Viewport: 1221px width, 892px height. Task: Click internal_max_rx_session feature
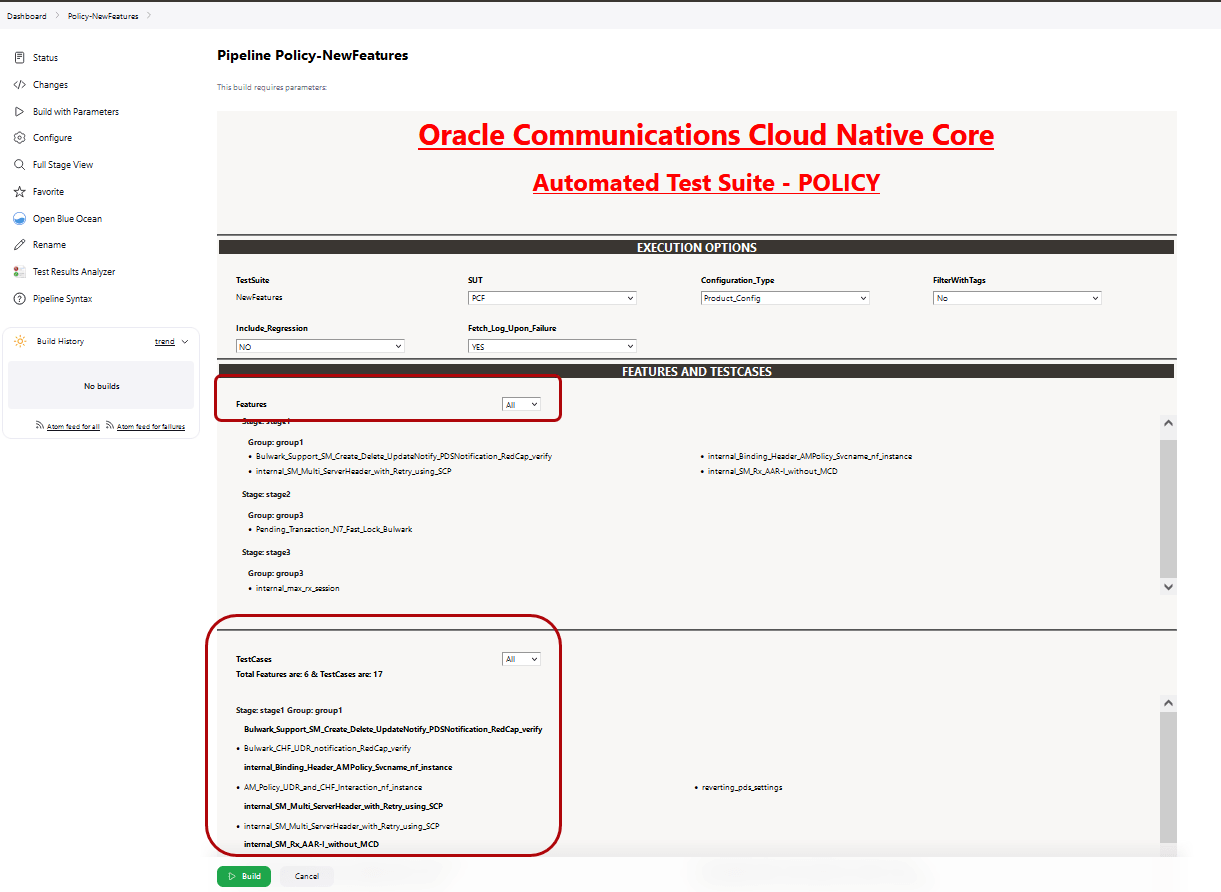[x=297, y=588]
